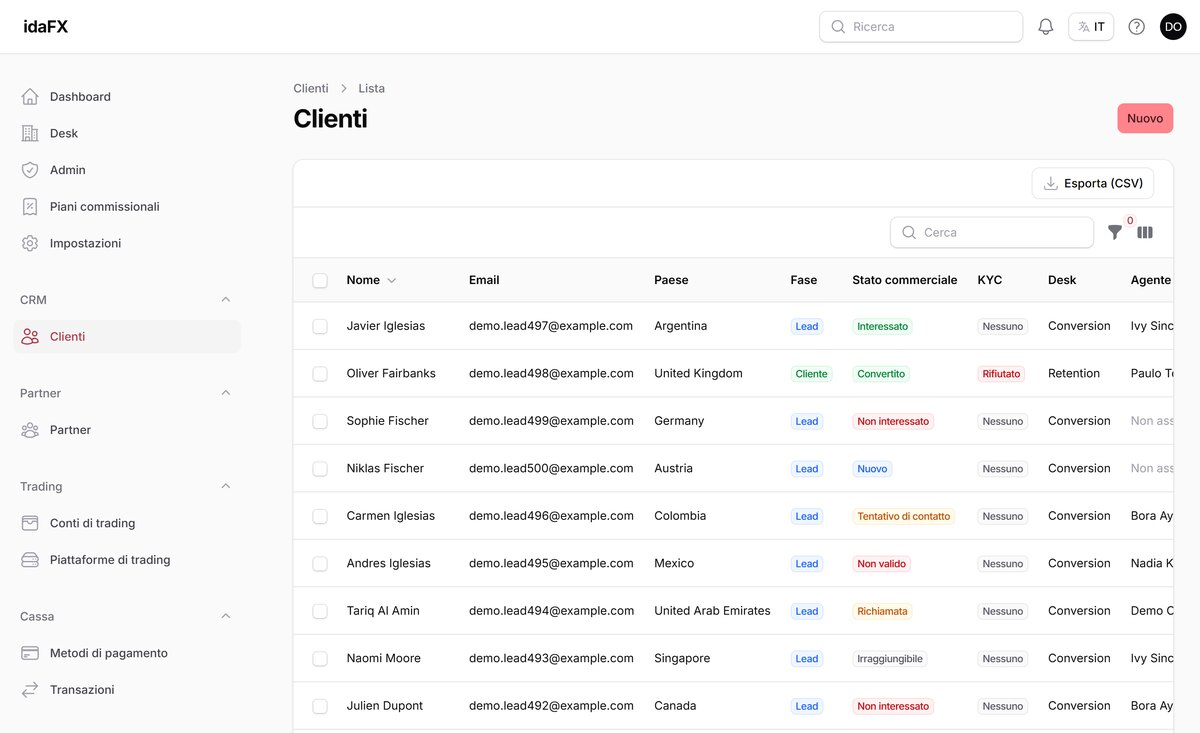Click the Partner group icon
Image resolution: width=1200 pixels, height=733 pixels.
pos(30,430)
